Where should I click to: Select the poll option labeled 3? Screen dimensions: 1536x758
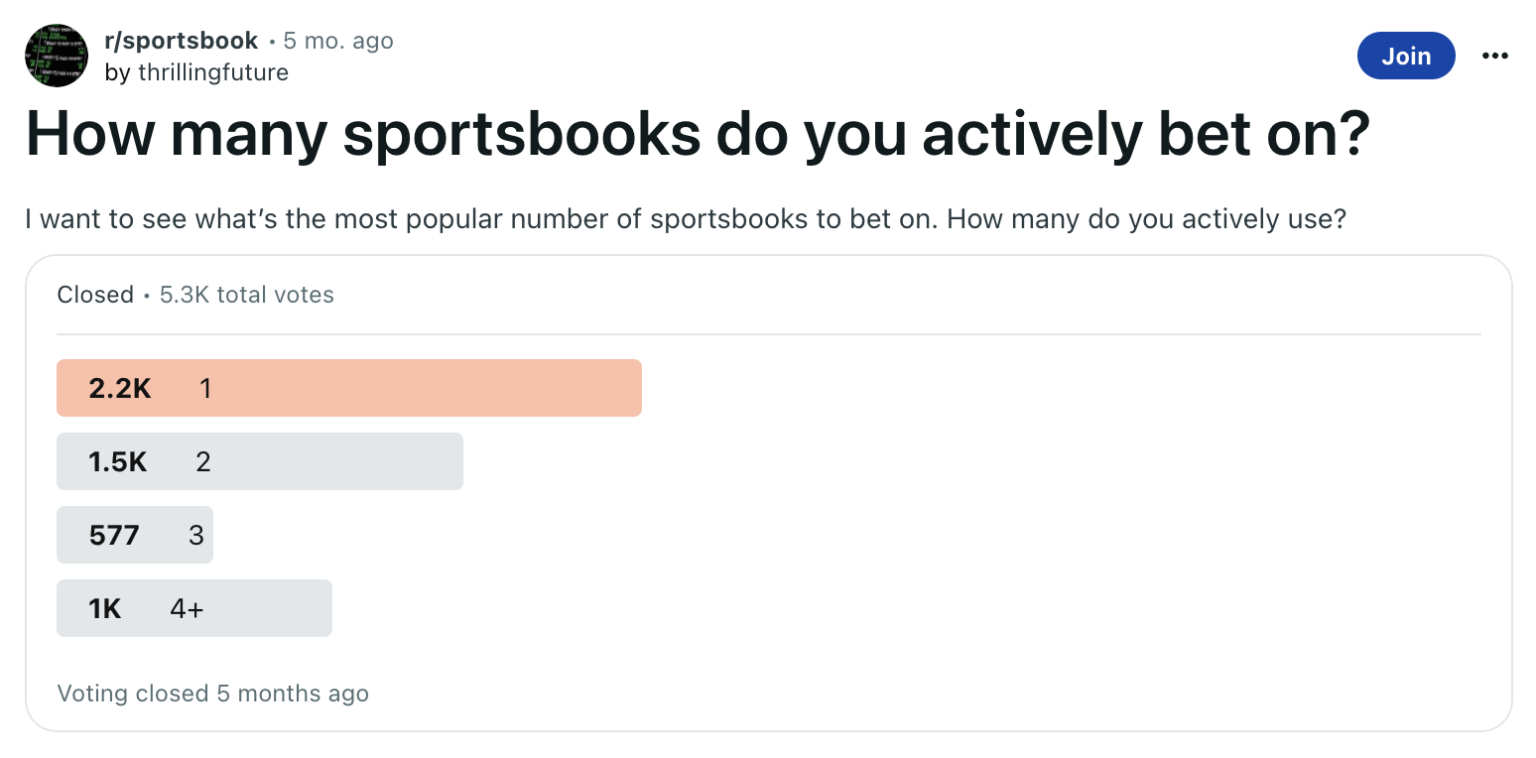tap(135, 535)
